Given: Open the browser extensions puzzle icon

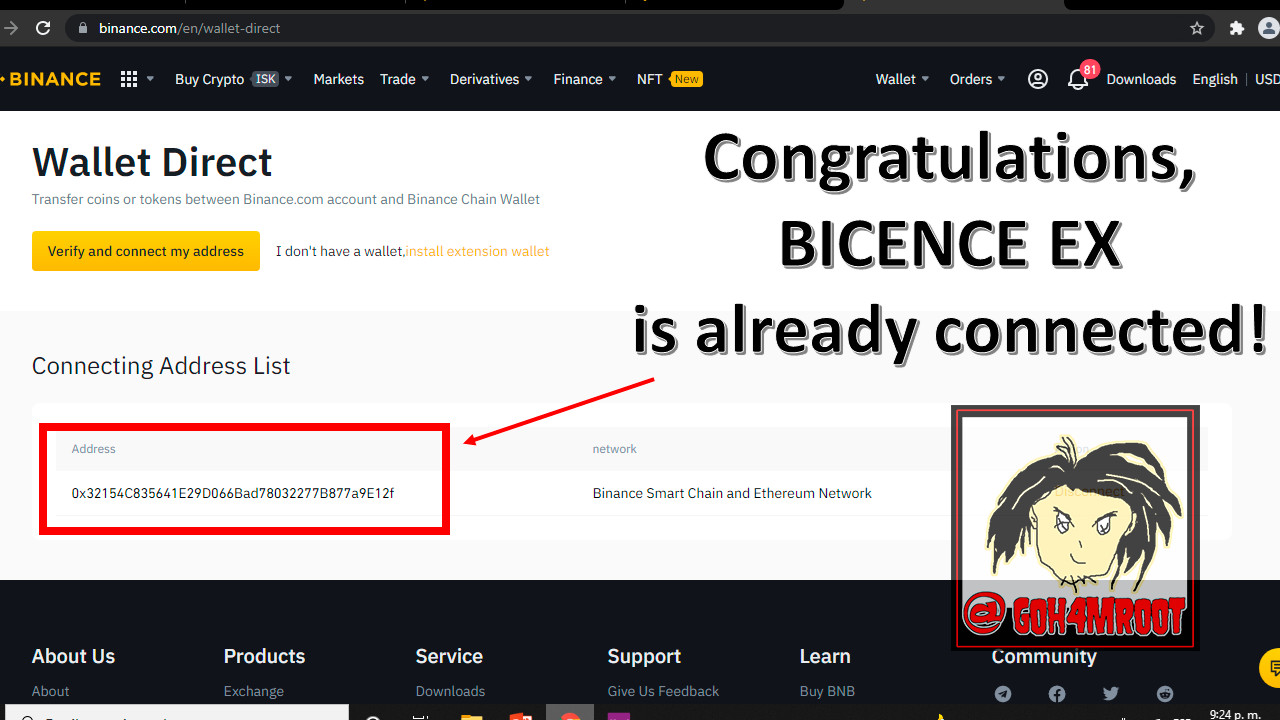Looking at the screenshot, I should [x=1237, y=28].
